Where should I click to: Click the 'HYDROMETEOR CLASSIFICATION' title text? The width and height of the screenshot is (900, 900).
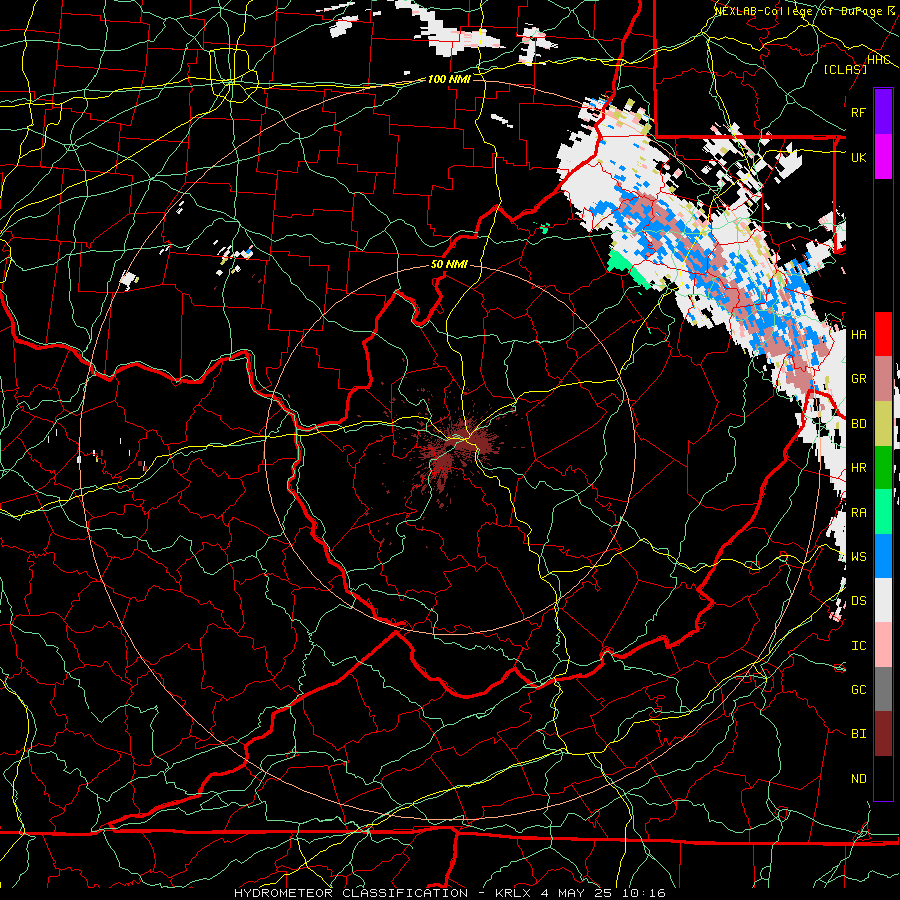351,893
